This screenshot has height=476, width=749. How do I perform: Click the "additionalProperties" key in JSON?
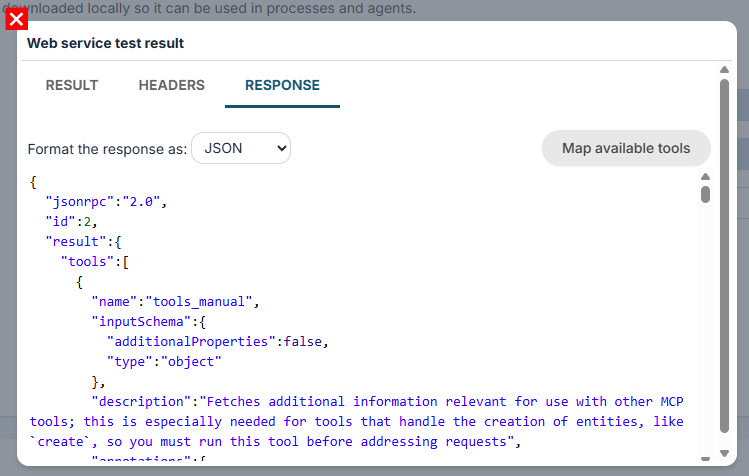pos(191,342)
